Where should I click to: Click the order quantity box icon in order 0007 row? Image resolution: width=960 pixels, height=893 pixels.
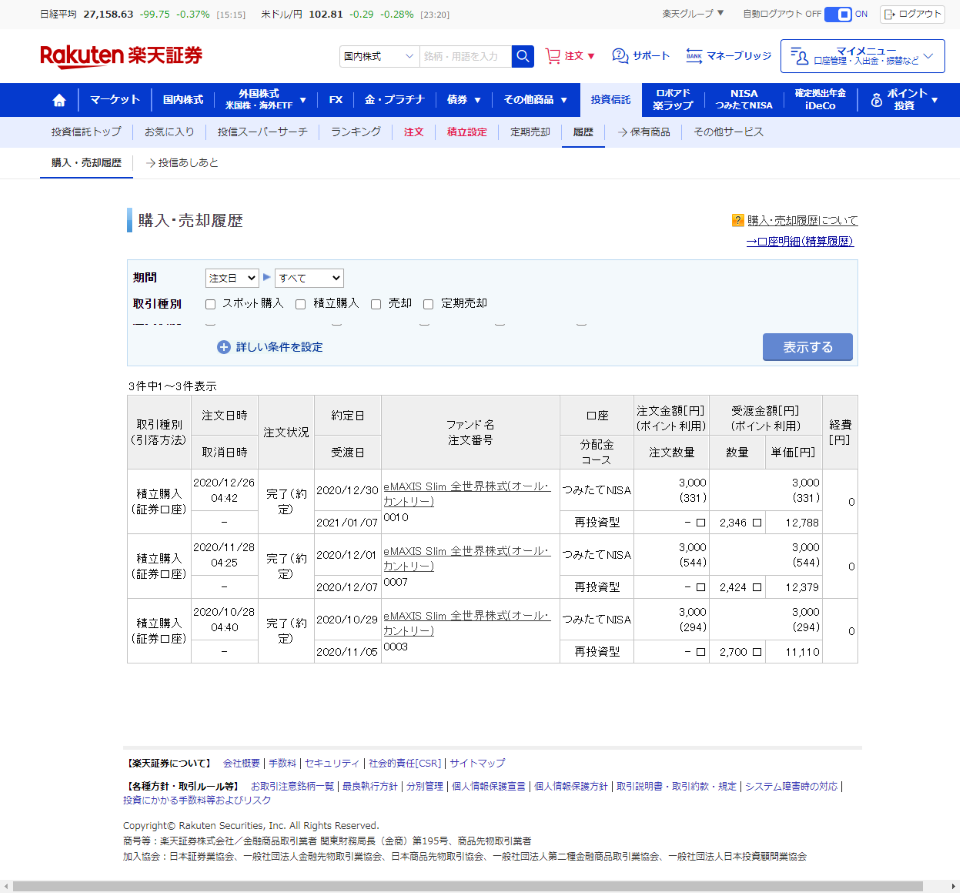click(x=700, y=587)
